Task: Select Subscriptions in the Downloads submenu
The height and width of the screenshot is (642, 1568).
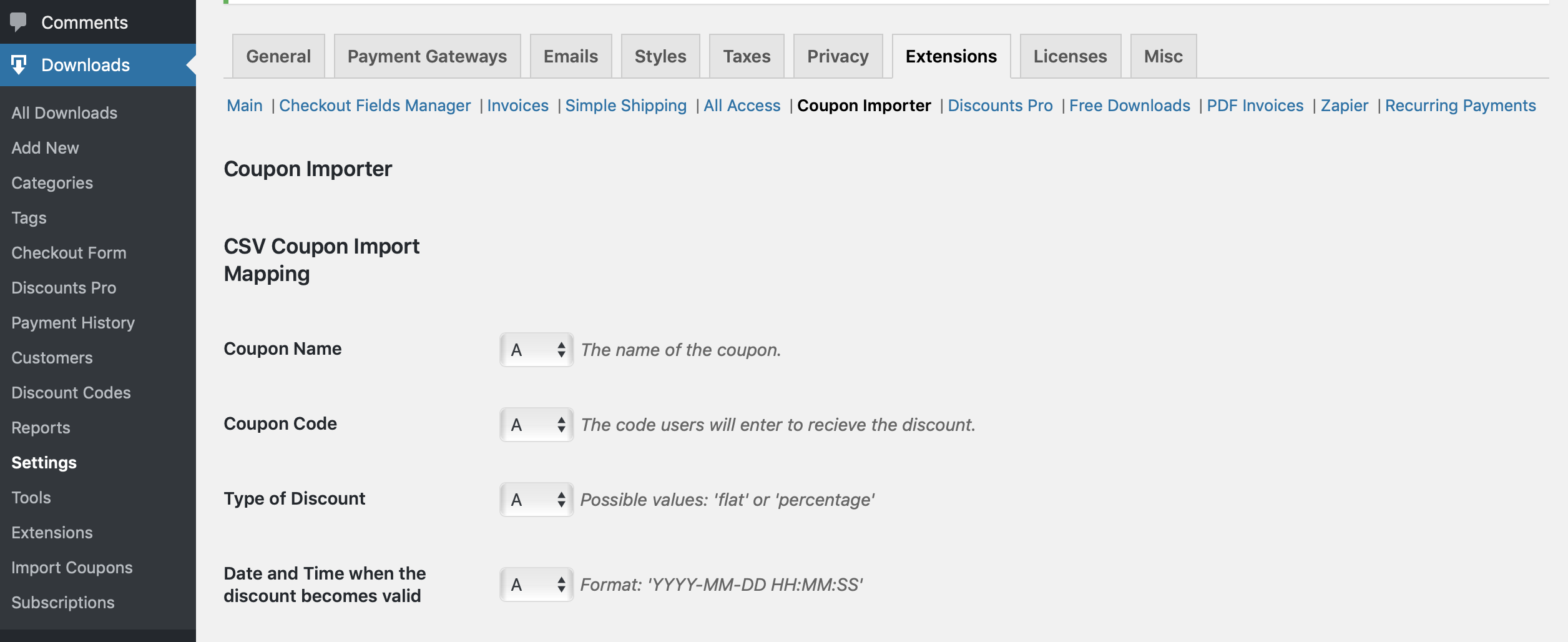Action: (62, 603)
